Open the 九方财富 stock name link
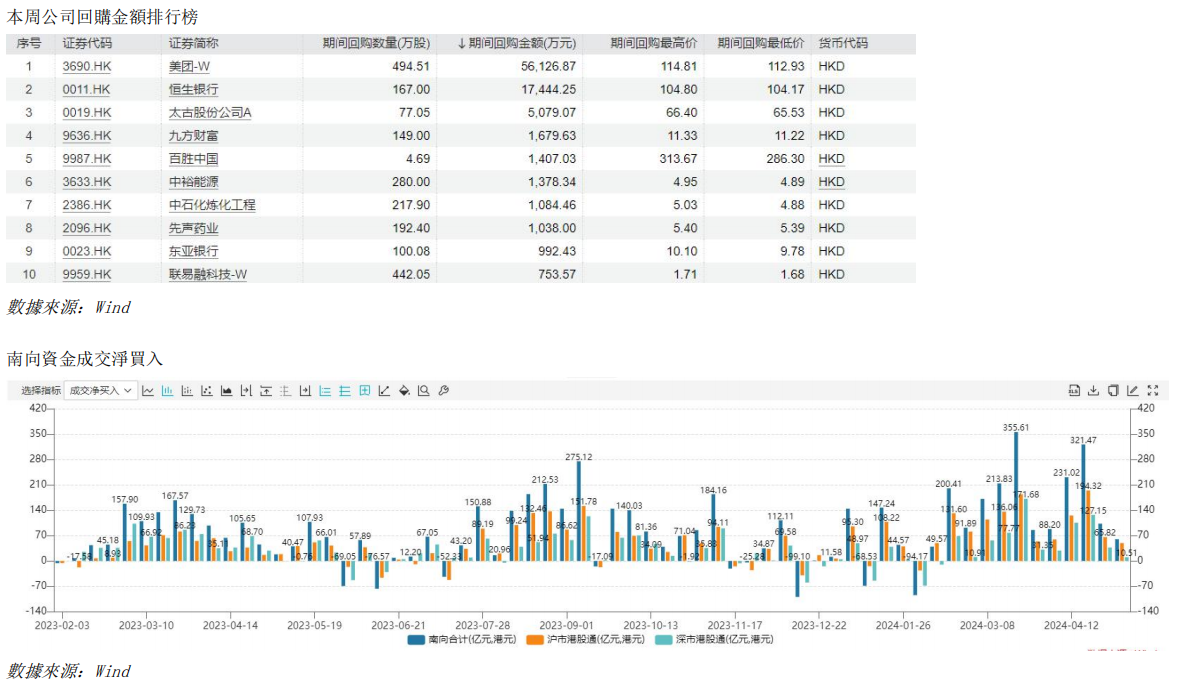The image size is (1179, 700). click(x=193, y=136)
